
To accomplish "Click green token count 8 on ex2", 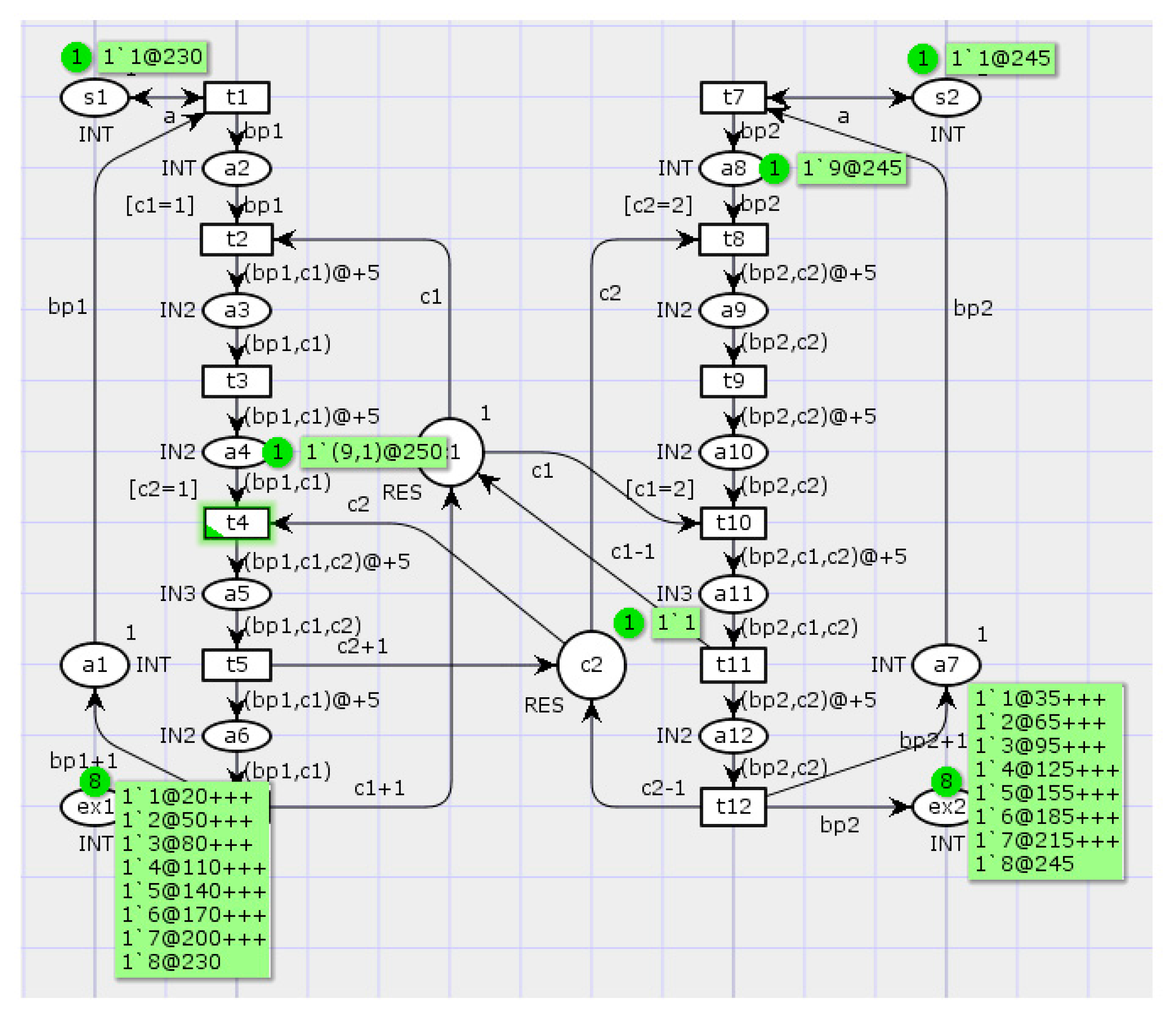I will click(x=946, y=781).
